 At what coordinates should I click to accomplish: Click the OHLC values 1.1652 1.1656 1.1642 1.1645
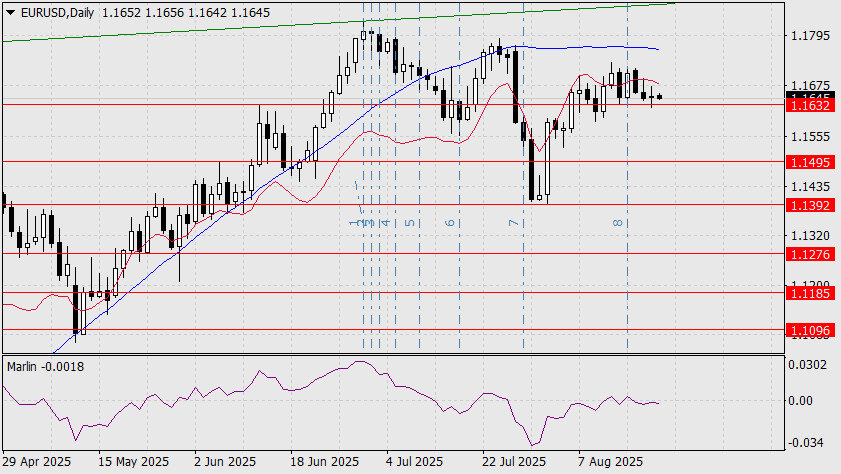point(186,13)
